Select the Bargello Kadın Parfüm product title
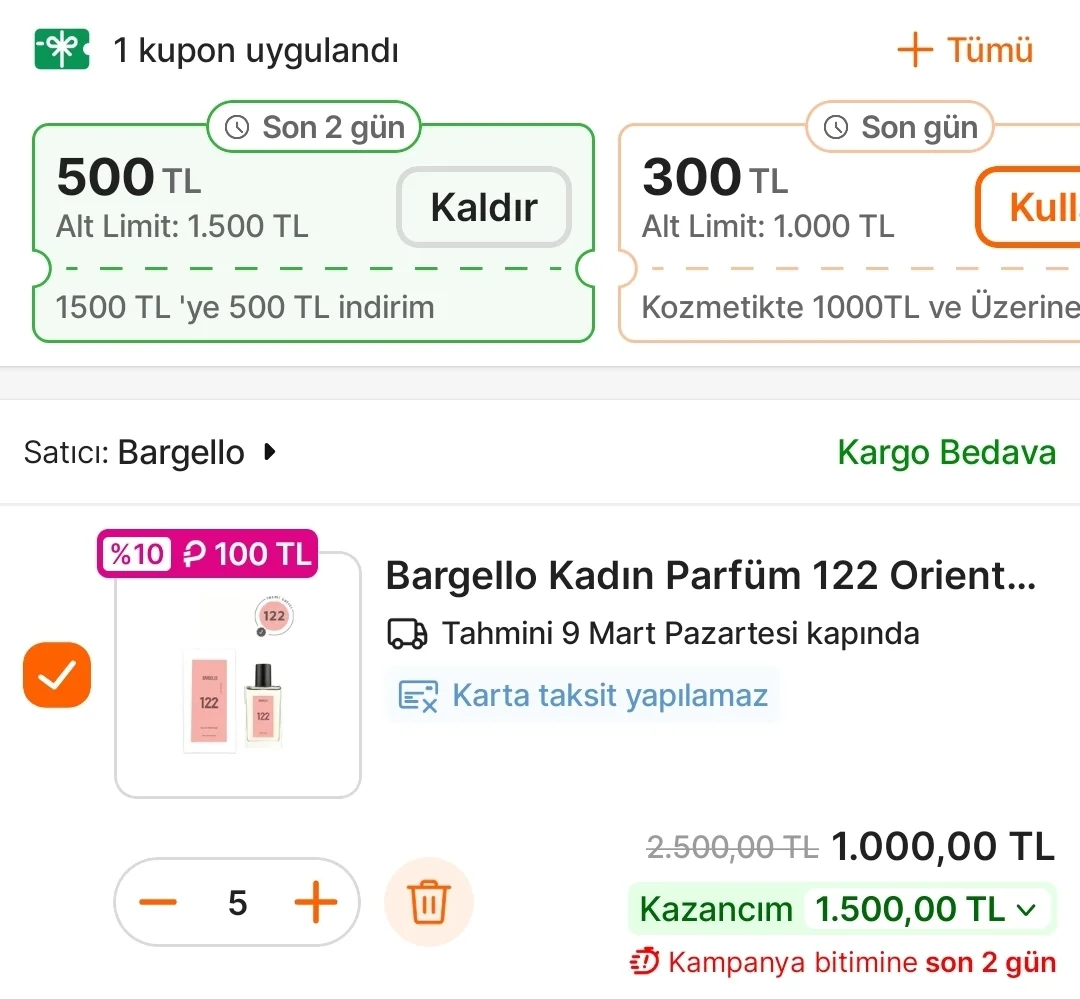The height and width of the screenshot is (999, 1080). click(x=710, y=575)
